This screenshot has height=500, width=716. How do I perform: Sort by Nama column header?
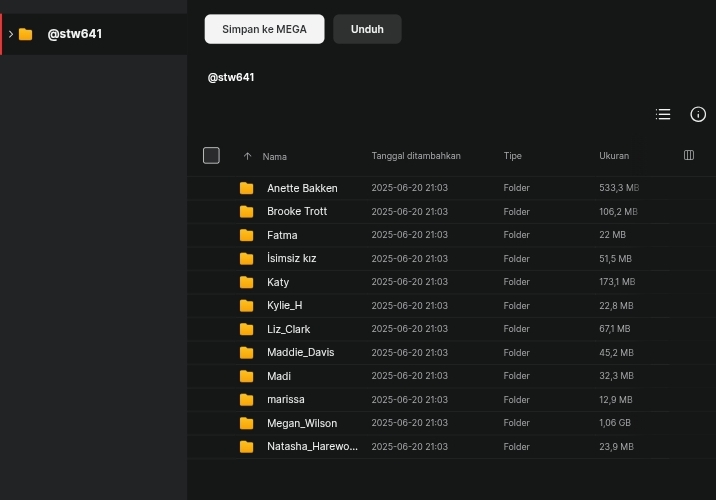(x=274, y=157)
